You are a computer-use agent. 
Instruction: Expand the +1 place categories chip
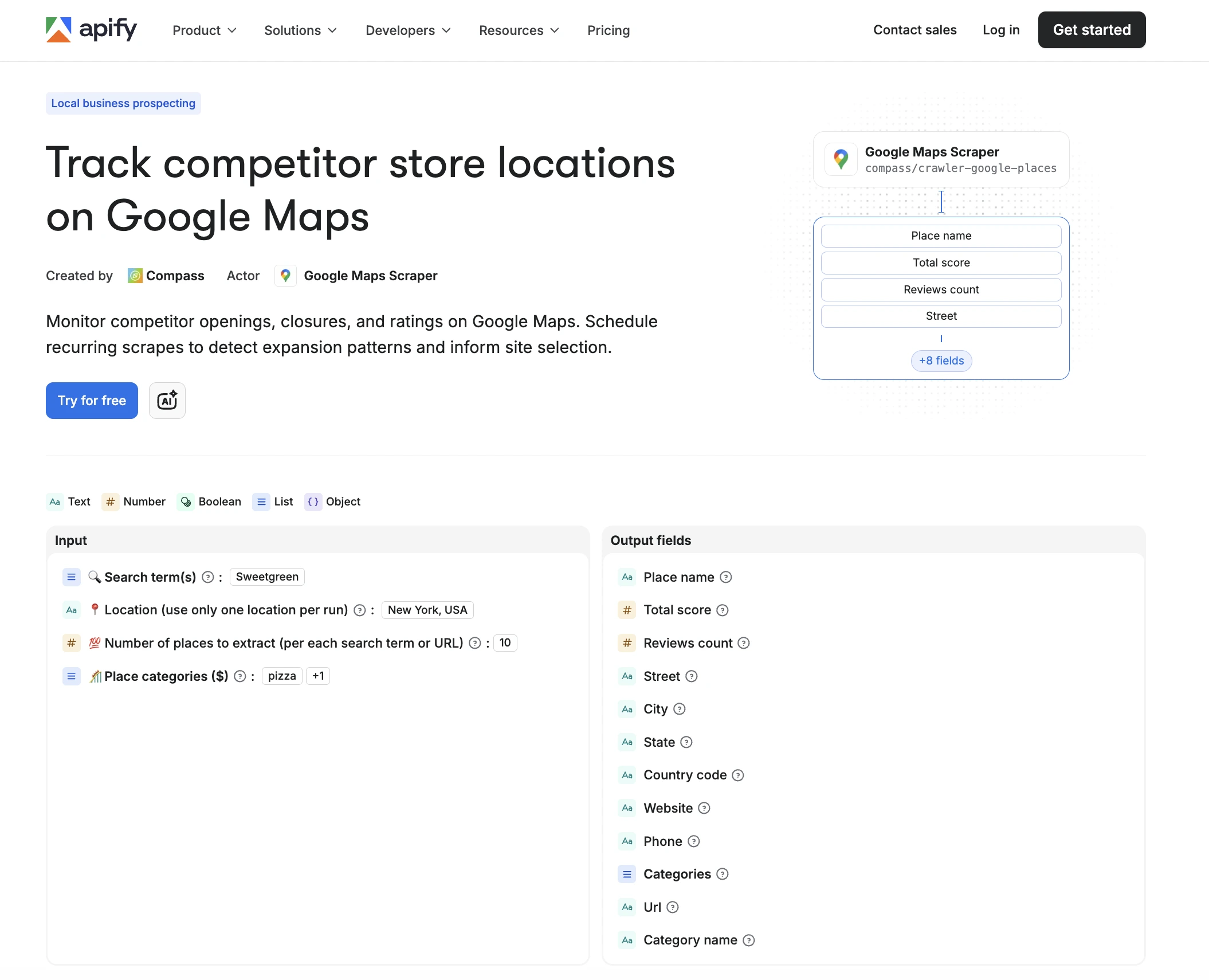[318, 676]
